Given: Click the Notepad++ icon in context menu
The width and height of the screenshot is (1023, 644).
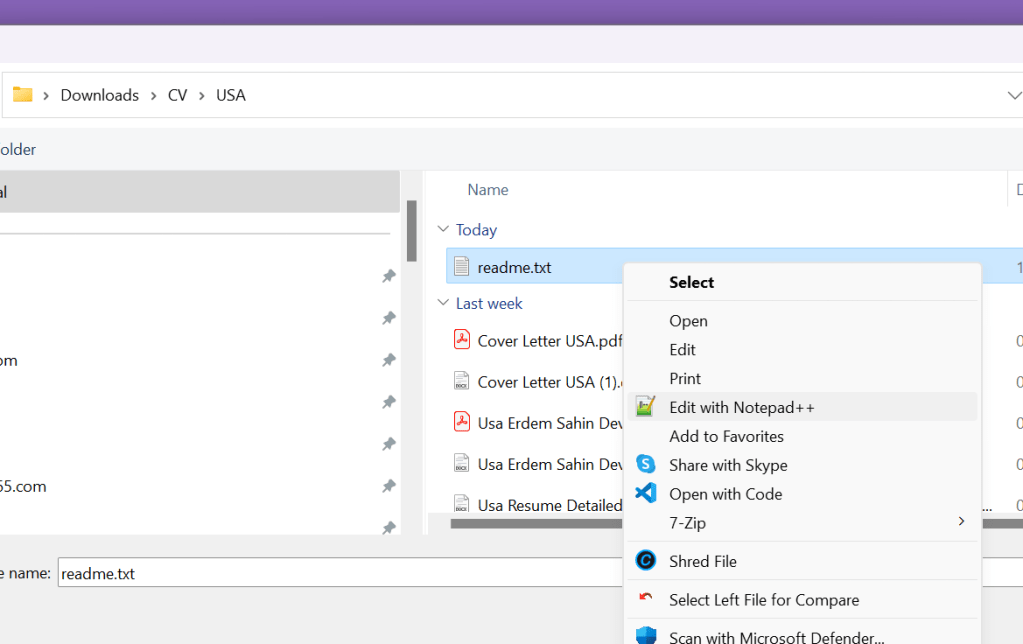Looking at the screenshot, I should (645, 406).
